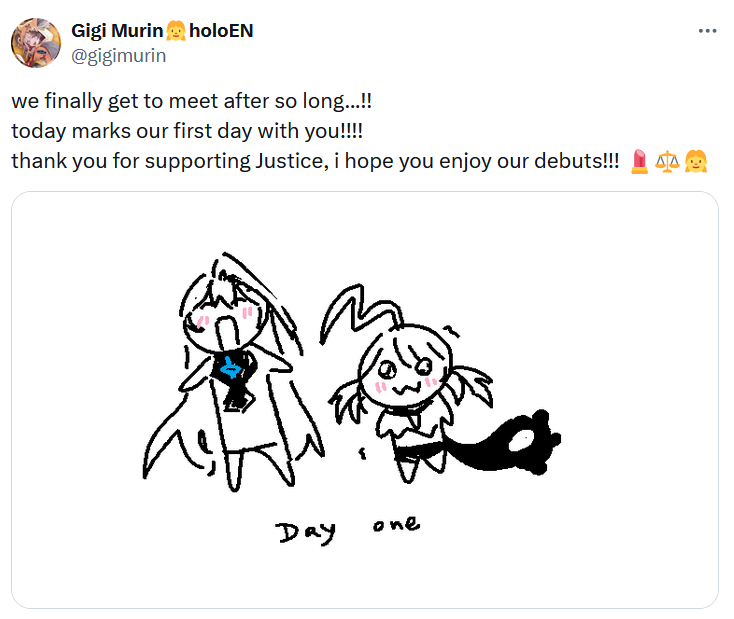Click the holoEN text in the display name
Screen dimensions: 734x619
coord(221,31)
